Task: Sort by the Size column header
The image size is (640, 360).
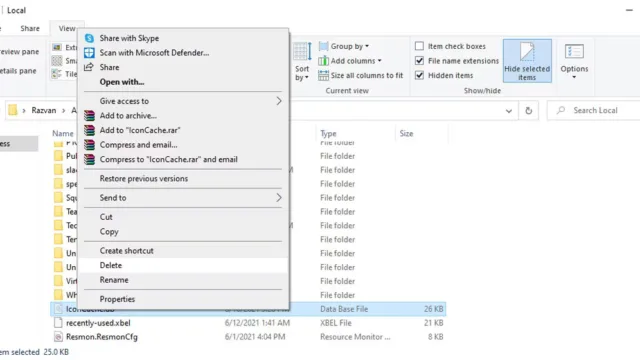Action: coord(406,133)
